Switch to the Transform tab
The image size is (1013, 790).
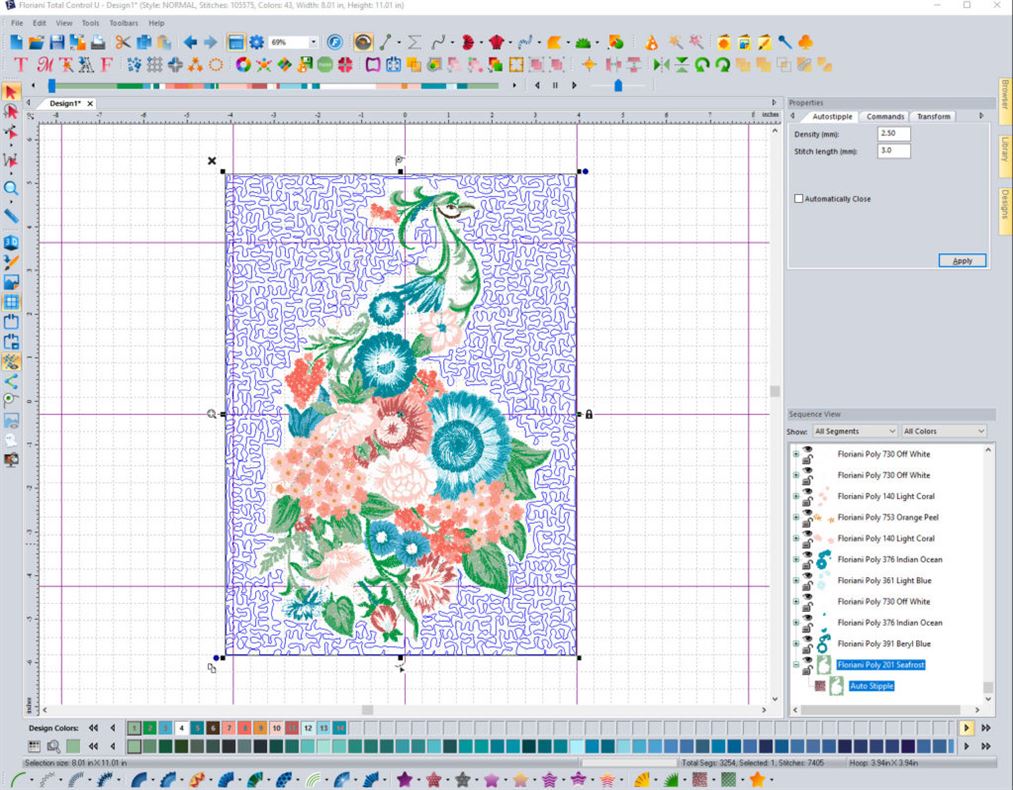[932, 116]
